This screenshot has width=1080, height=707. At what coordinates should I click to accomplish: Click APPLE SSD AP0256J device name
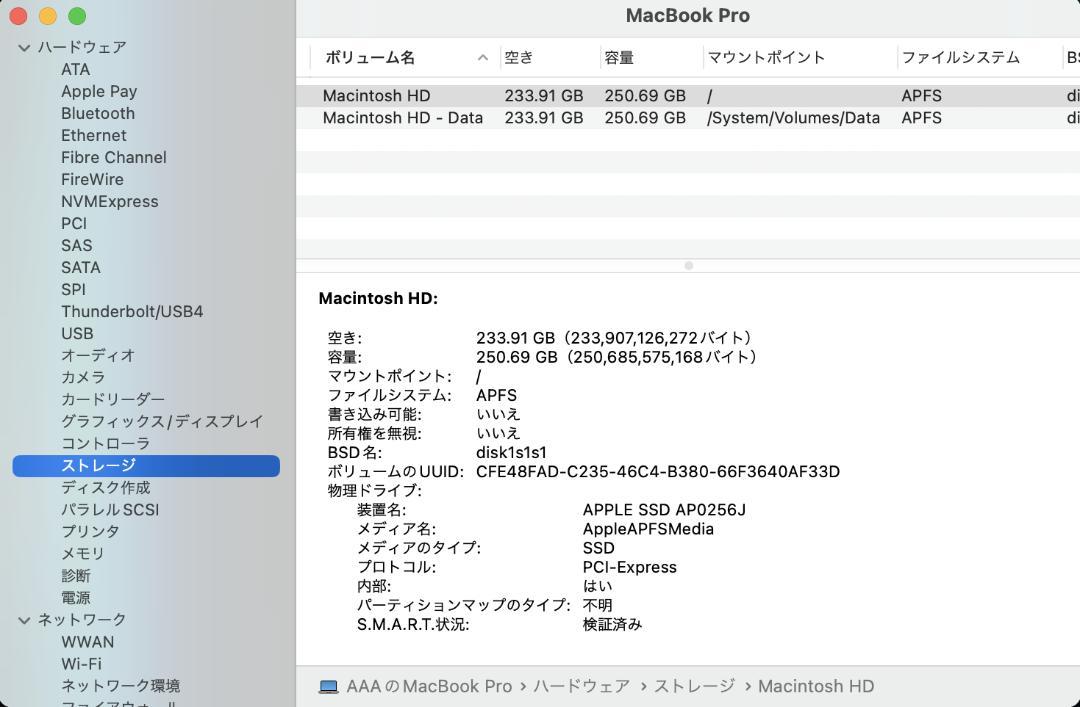[x=664, y=510]
